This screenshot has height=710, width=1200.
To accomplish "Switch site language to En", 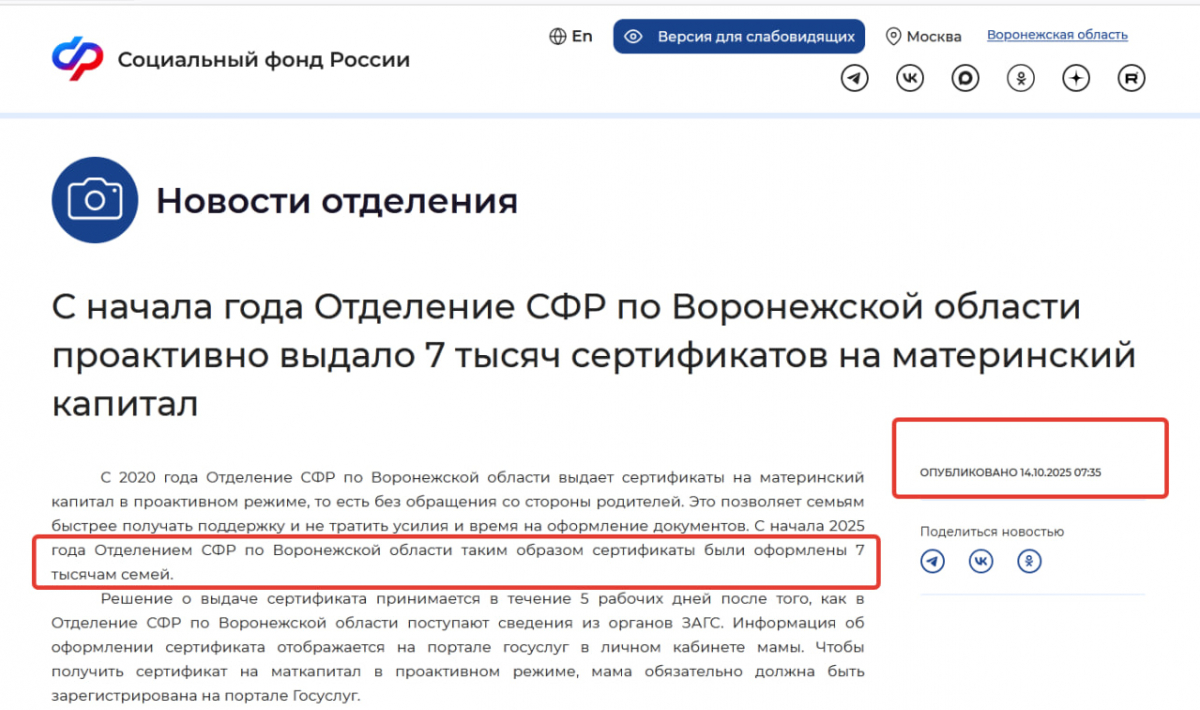I will point(571,36).
